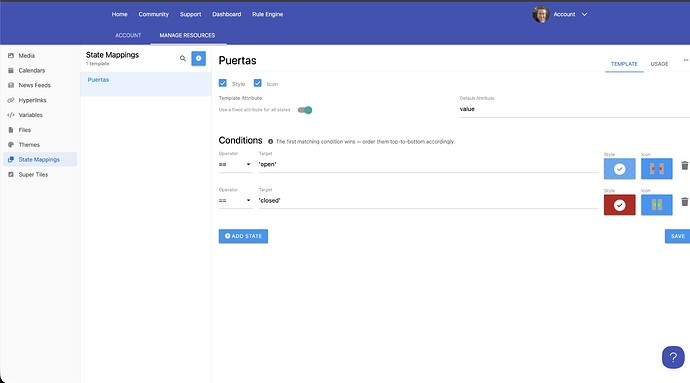Delete the 'closed' condition row
Image resolution: width=690 pixels, height=383 pixels.
point(684,202)
